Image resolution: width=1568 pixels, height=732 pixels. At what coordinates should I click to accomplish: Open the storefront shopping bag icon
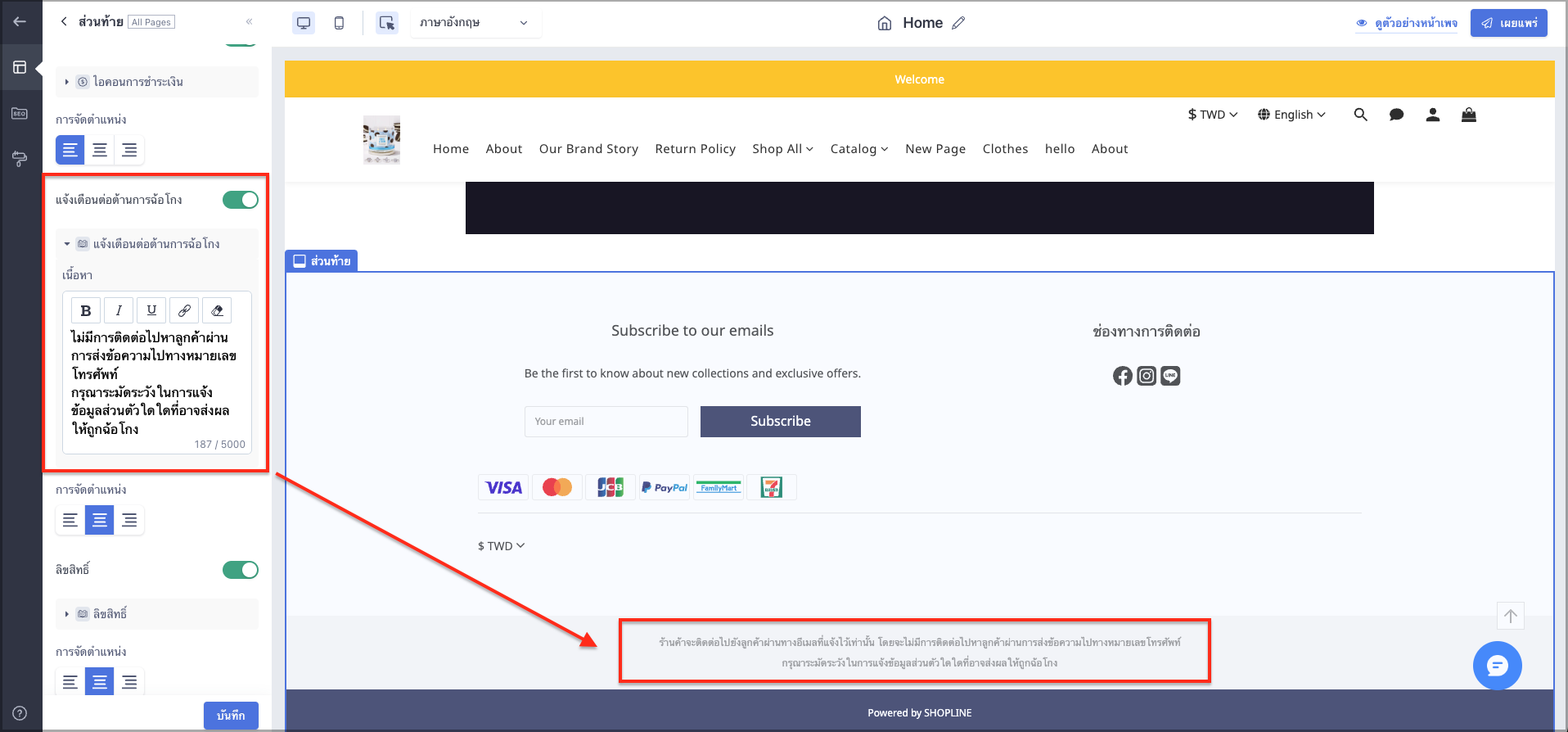pyautogui.click(x=1469, y=115)
